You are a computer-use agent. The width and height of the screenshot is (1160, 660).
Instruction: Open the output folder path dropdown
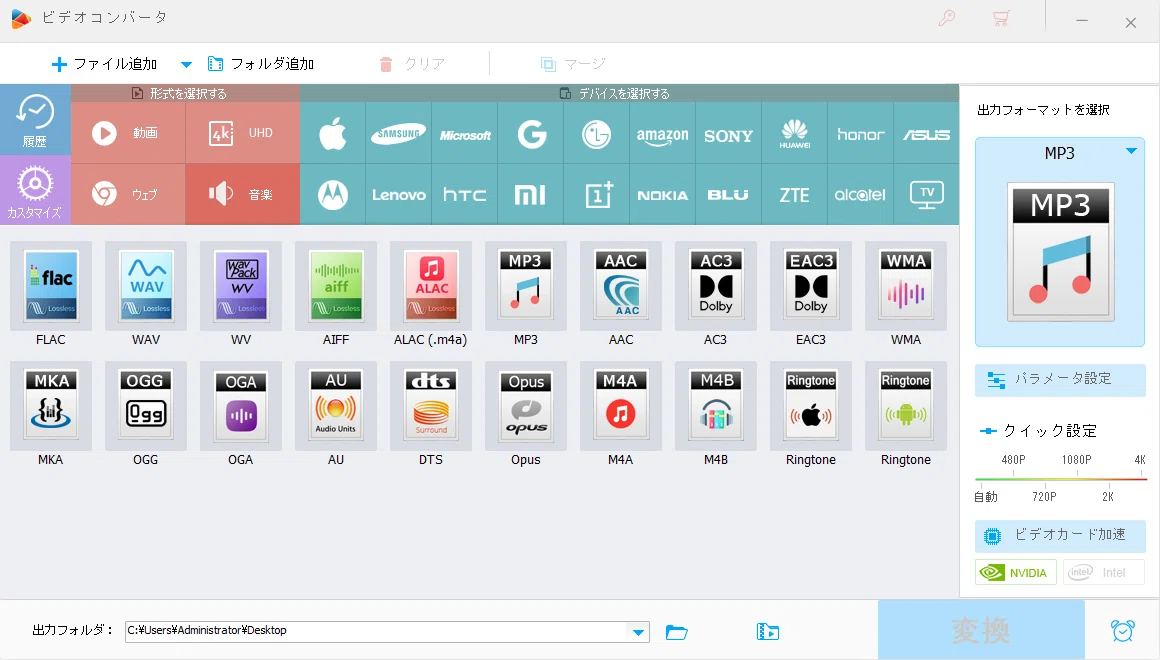coord(638,632)
